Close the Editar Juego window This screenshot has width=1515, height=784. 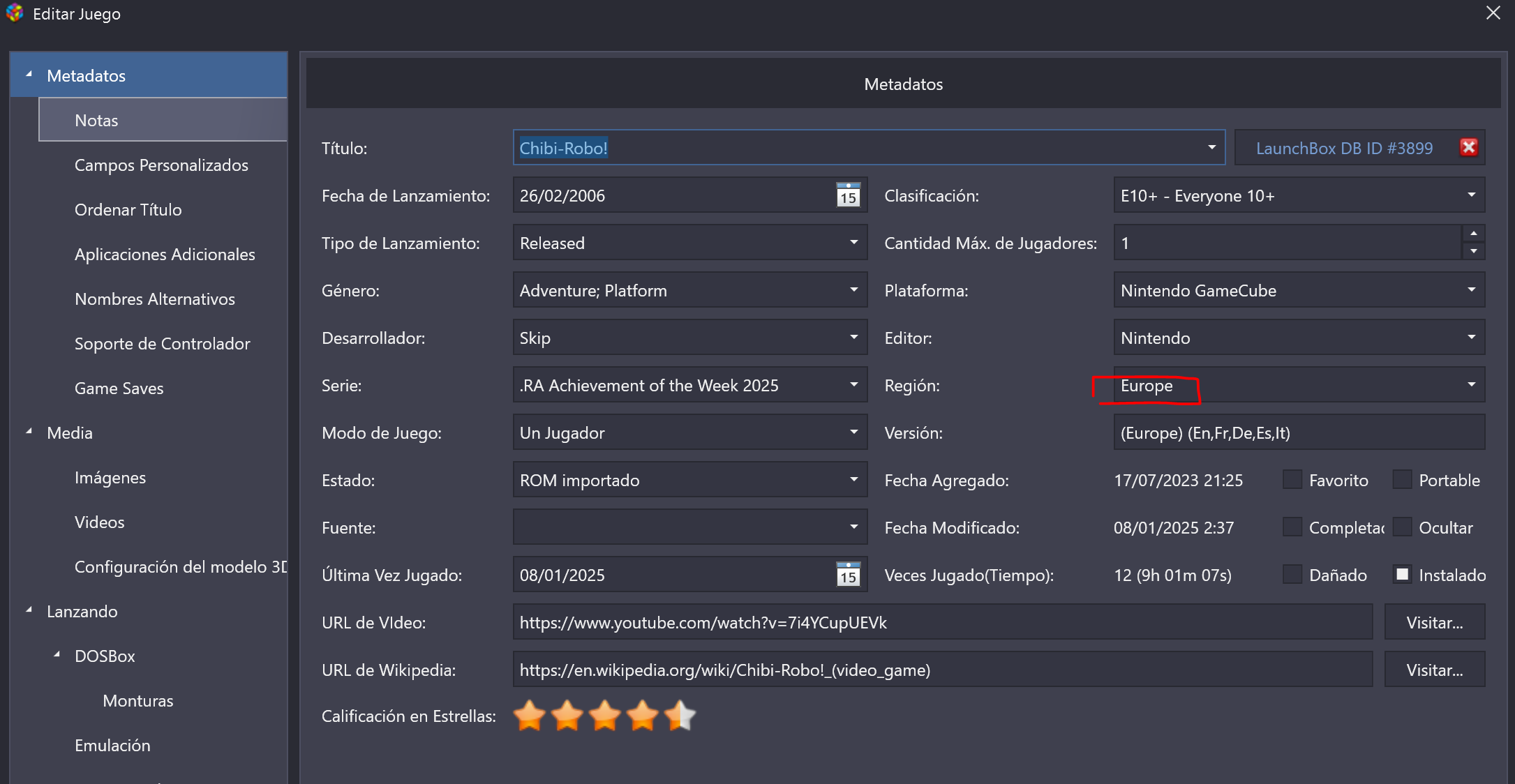[1493, 13]
